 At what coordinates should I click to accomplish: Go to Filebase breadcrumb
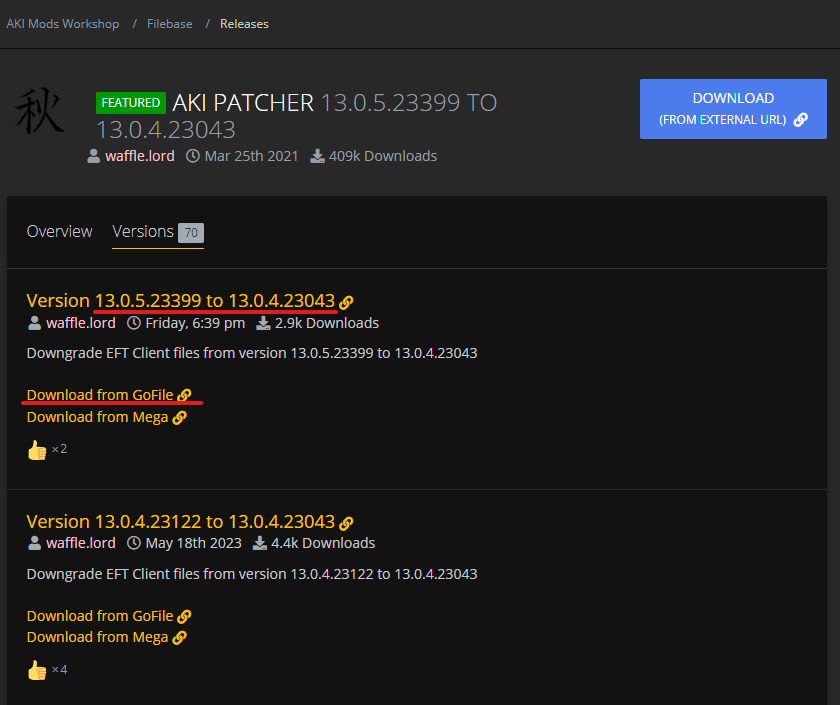(x=169, y=24)
